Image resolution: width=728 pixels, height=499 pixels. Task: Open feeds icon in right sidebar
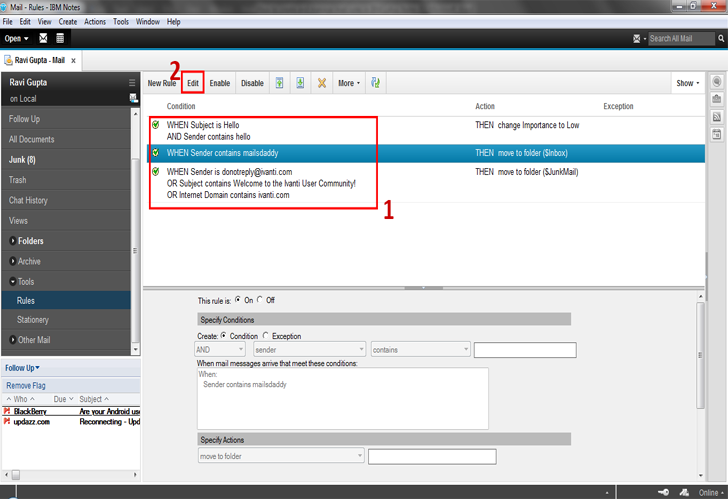[x=717, y=117]
